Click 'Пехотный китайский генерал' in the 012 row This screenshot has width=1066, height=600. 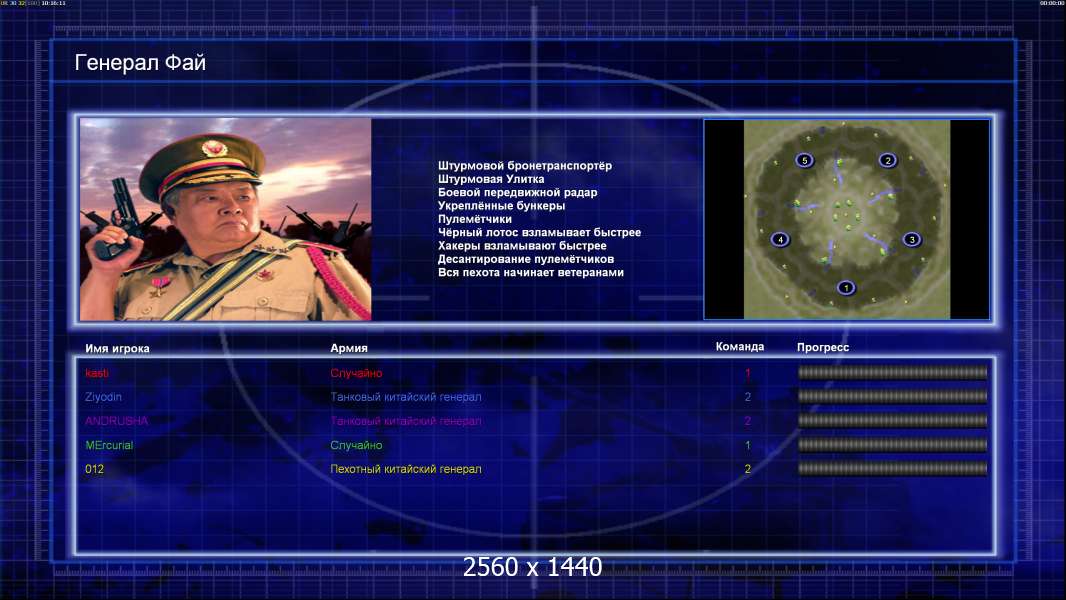pos(406,469)
